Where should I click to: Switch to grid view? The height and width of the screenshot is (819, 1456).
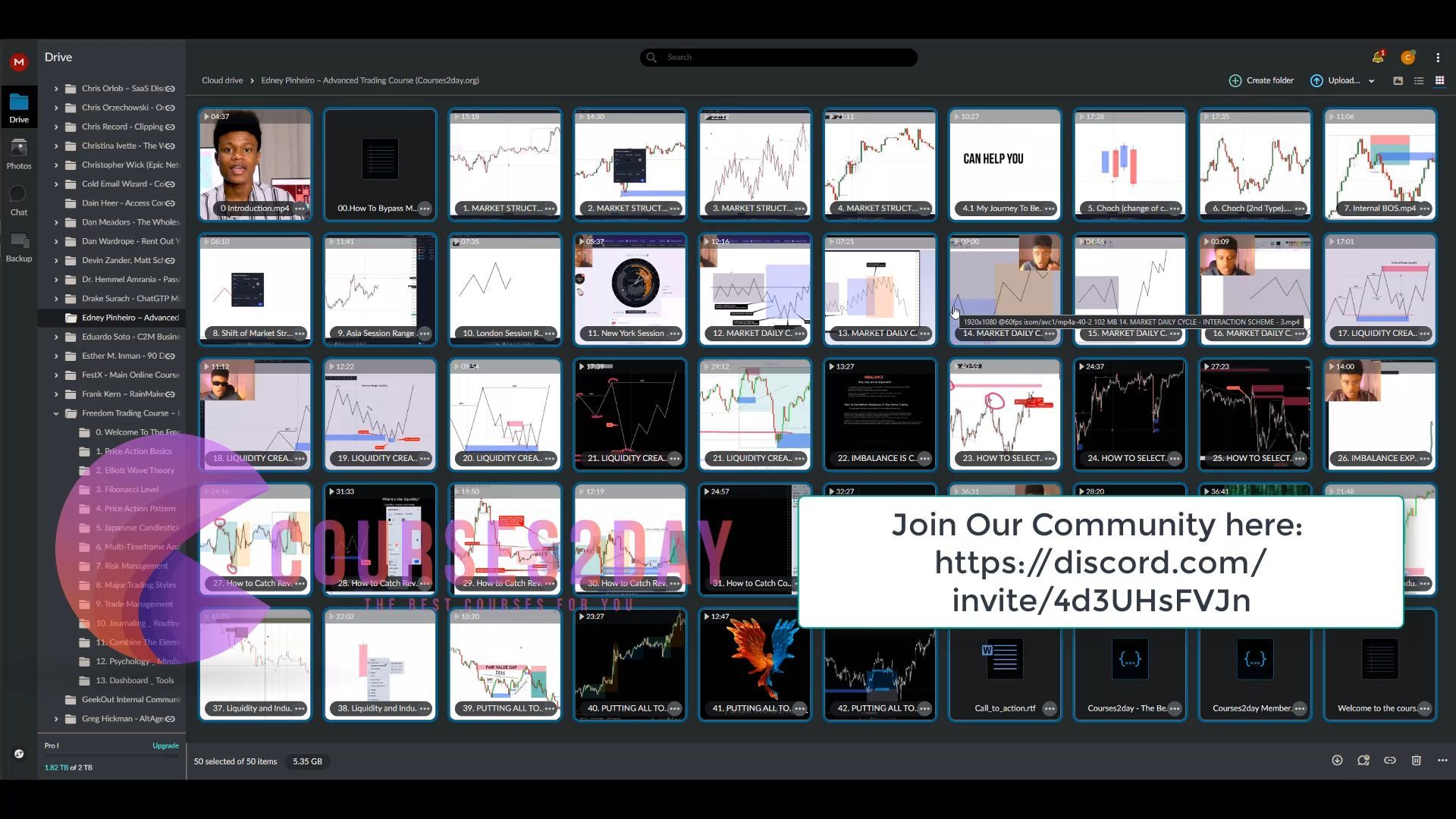pyautogui.click(x=1439, y=80)
